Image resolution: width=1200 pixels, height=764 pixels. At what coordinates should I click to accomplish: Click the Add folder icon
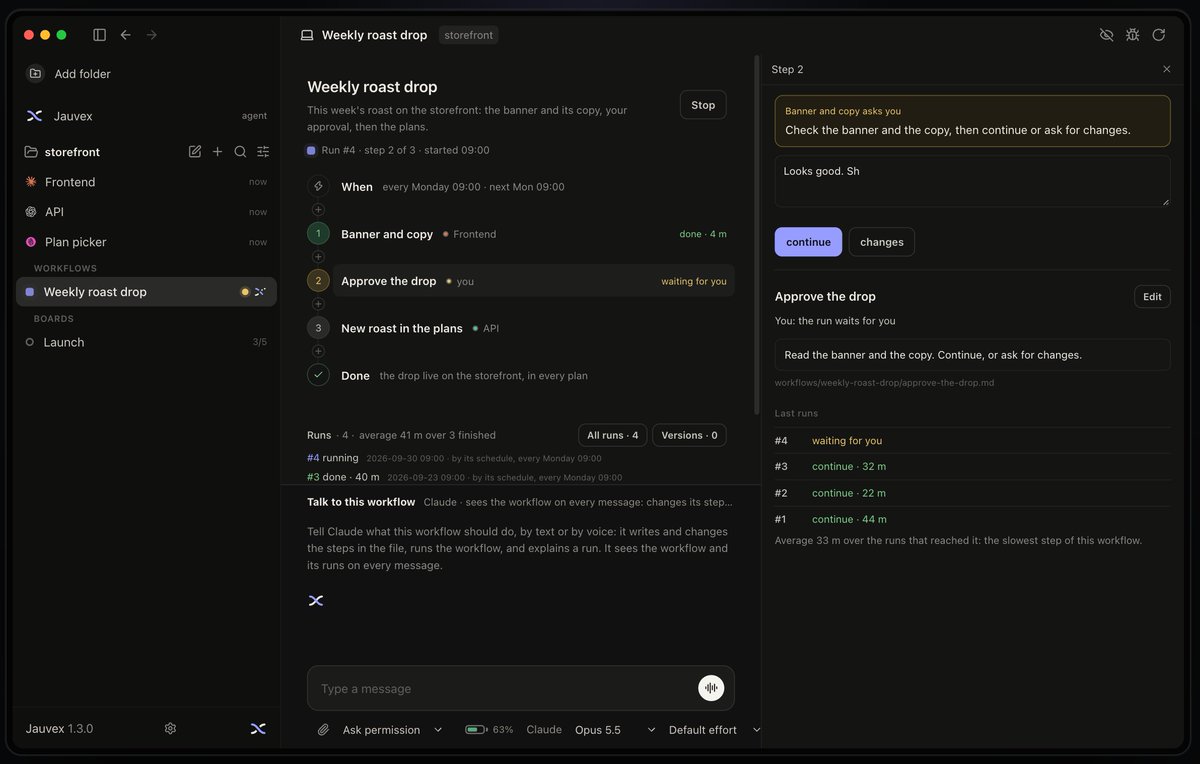point(35,74)
